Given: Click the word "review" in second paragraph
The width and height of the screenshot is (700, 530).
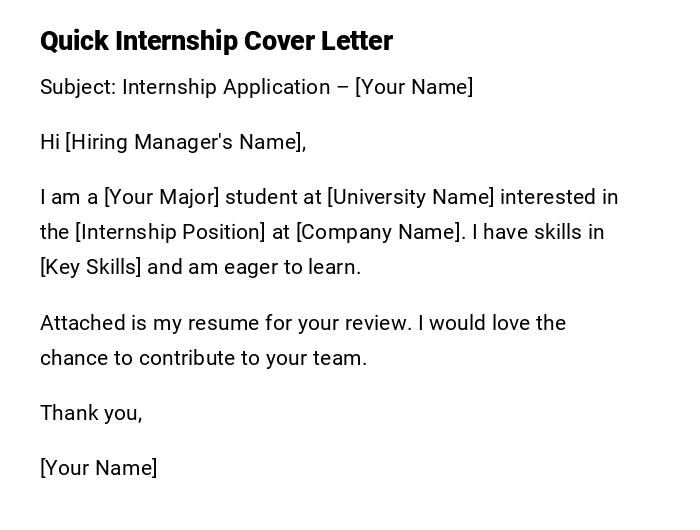Looking at the screenshot, I should 377,323.
